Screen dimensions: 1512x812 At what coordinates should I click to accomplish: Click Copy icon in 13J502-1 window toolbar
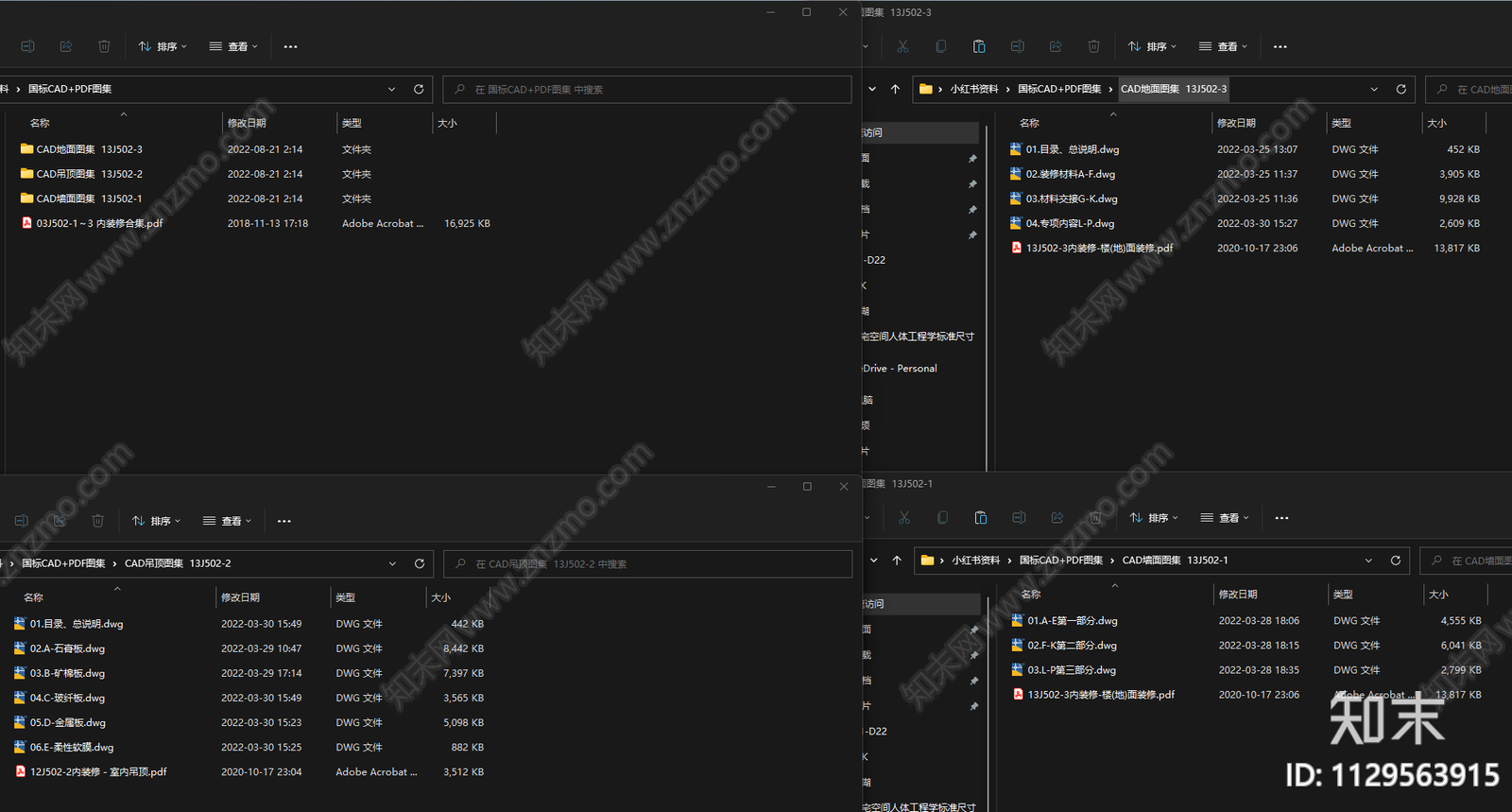[942, 518]
